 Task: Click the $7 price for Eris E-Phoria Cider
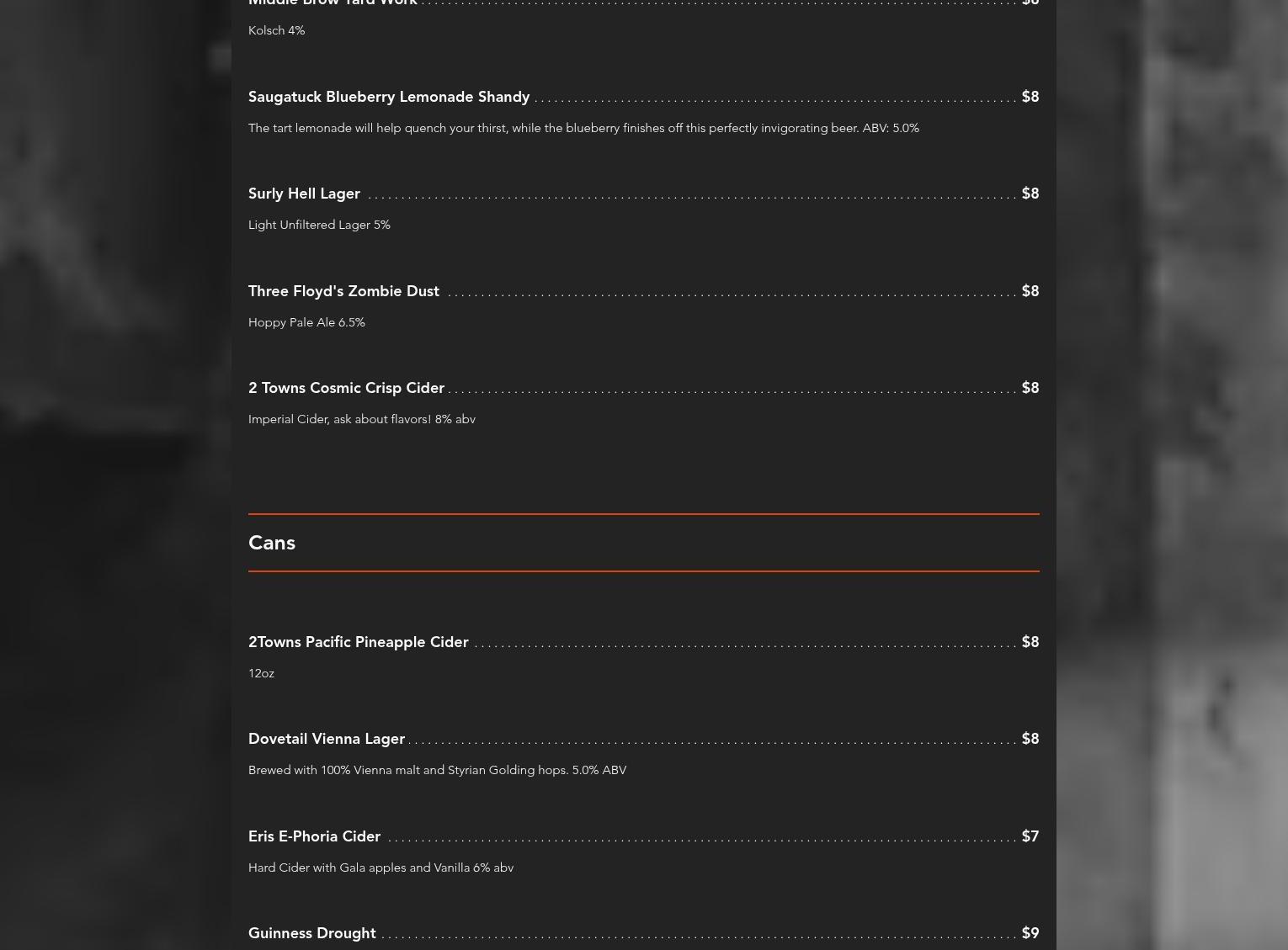(x=1030, y=836)
